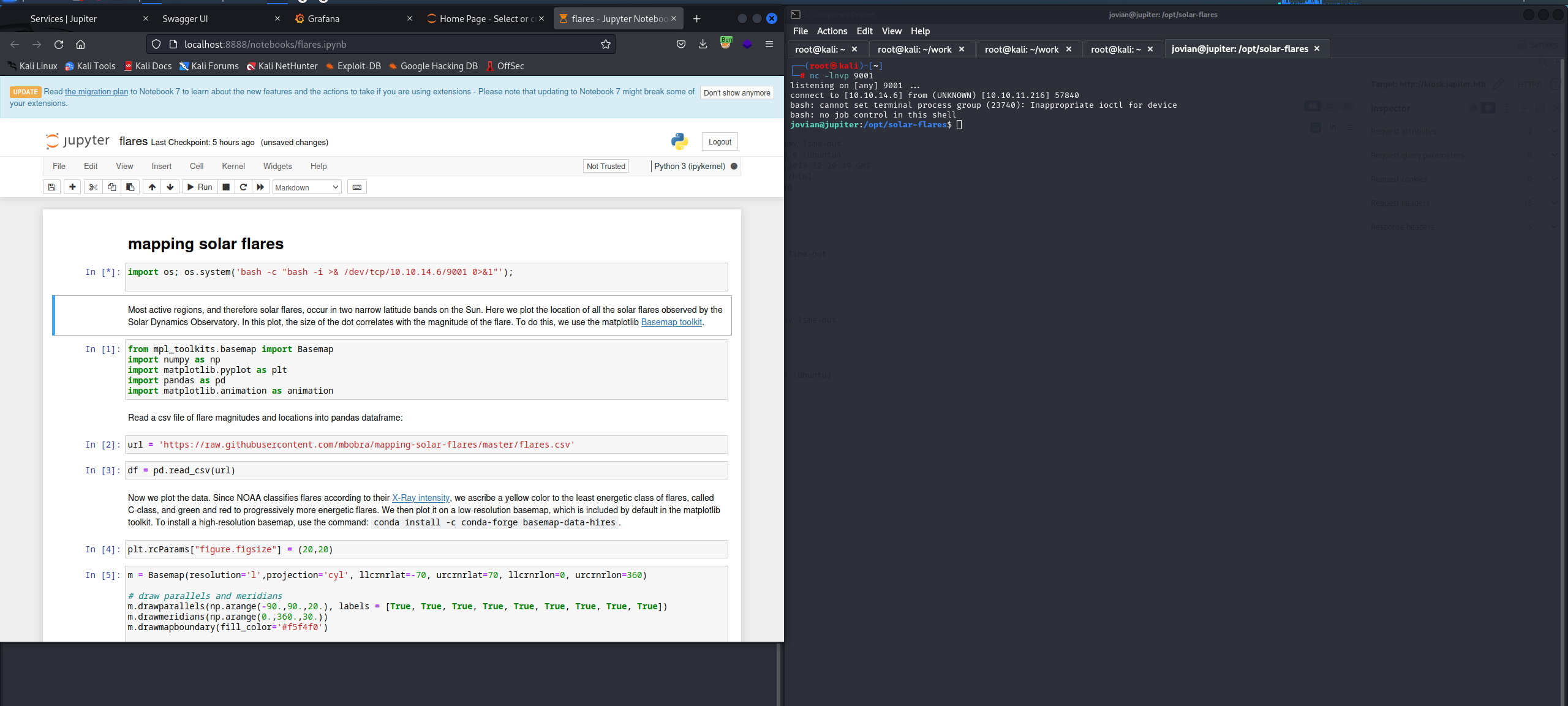Cut selected cells with scissors icon
Screen dimensions: 1568x706
(x=93, y=187)
